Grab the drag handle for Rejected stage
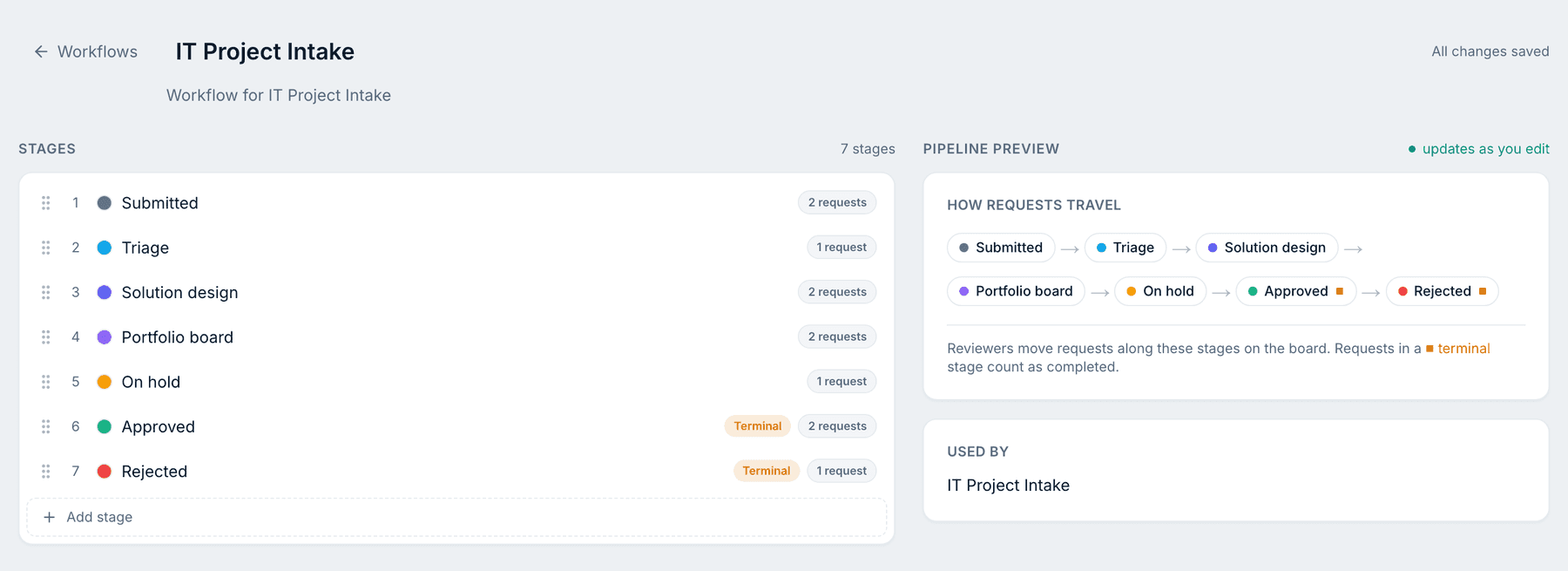The width and height of the screenshot is (1568, 571). pos(46,472)
